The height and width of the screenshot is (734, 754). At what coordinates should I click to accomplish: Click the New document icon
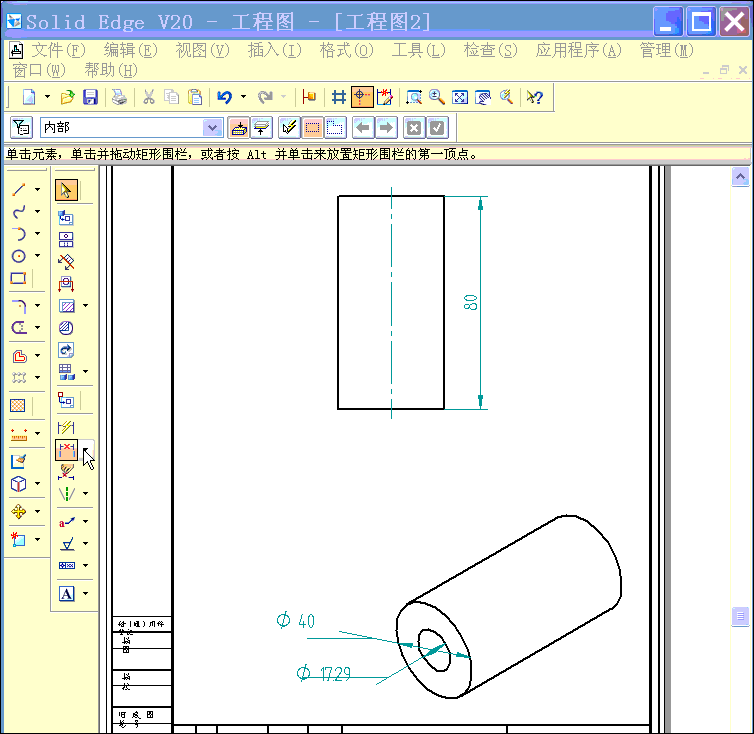click(x=29, y=97)
